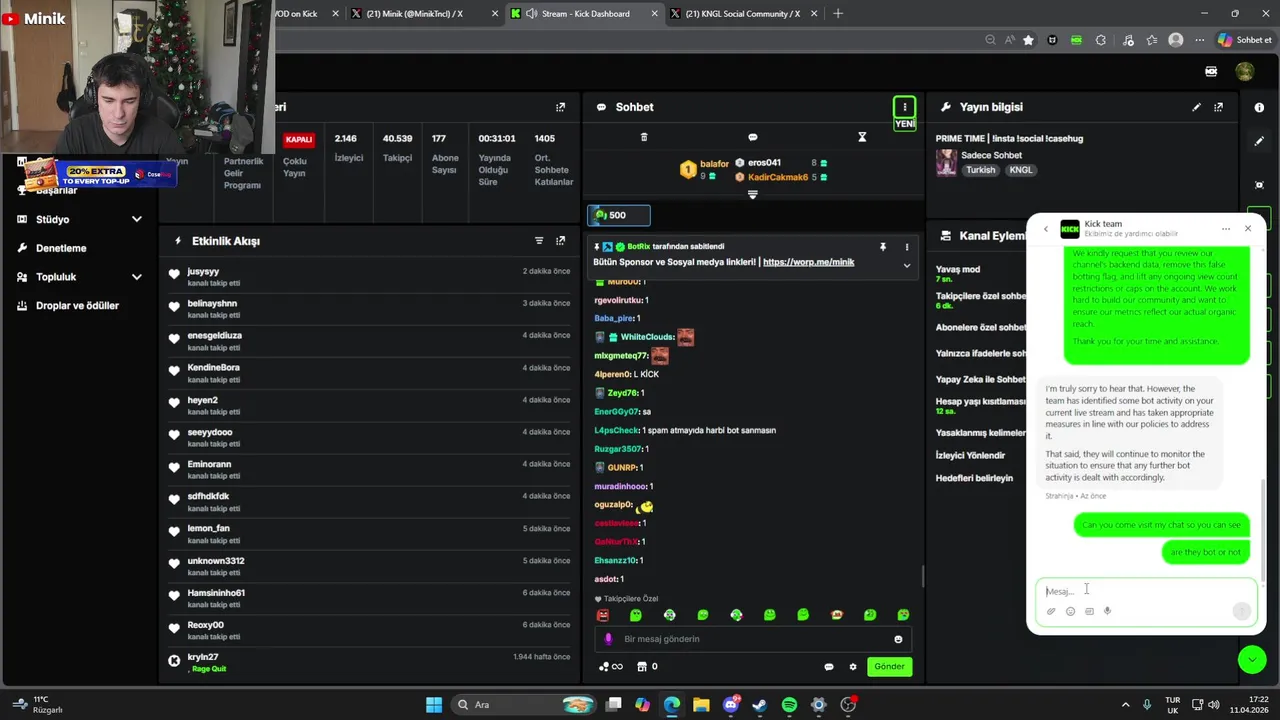The height and width of the screenshot is (720, 1280).
Task: Click the trash icon in Sohbet toolbar
Action: pos(644,137)
